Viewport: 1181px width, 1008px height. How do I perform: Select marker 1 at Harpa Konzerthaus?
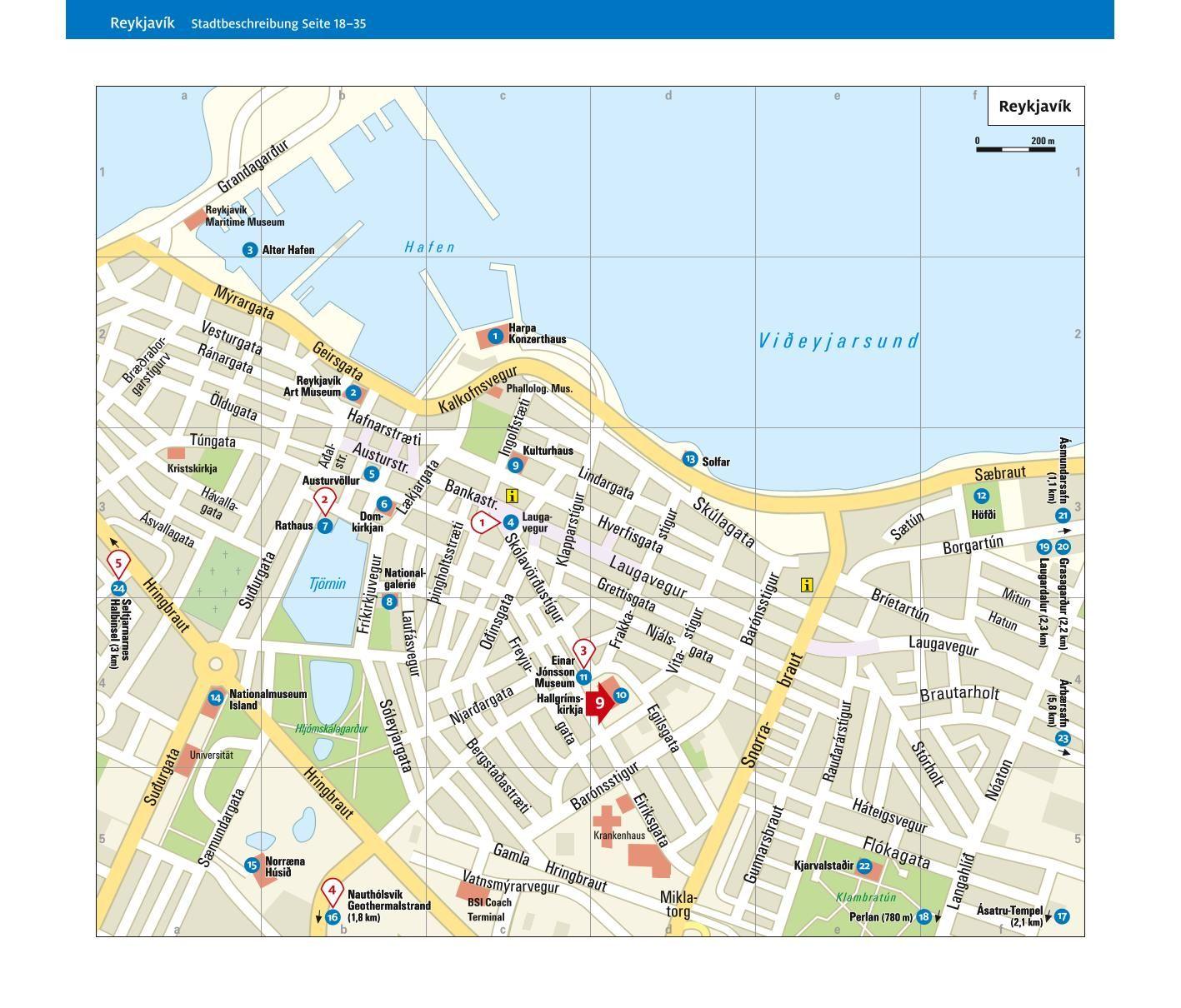[495, 336]
